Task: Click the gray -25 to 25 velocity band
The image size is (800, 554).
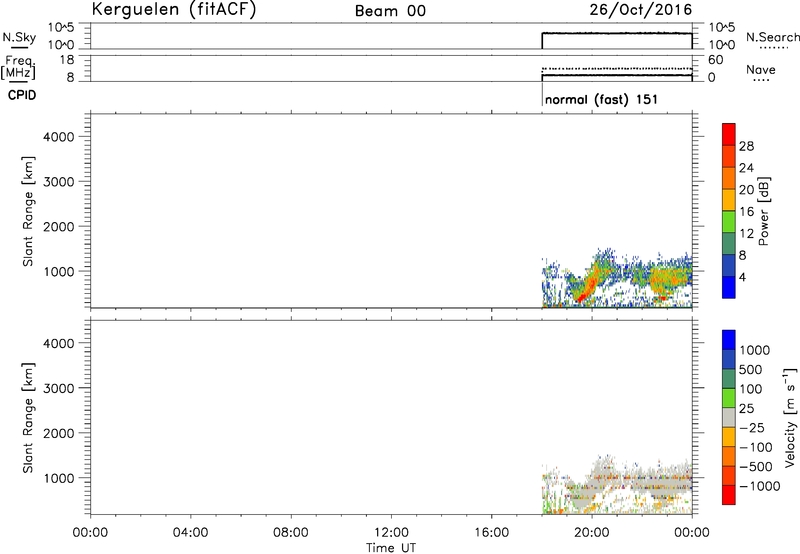Action: click(729, 417)
